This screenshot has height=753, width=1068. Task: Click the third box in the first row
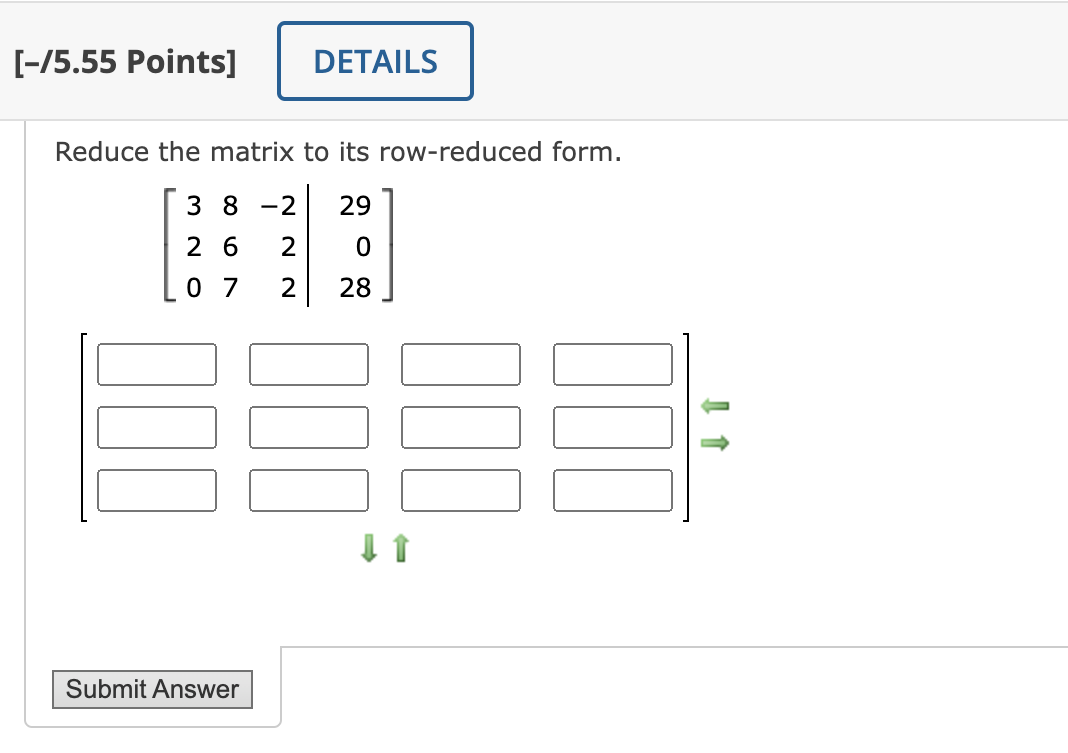coord(460,364)
